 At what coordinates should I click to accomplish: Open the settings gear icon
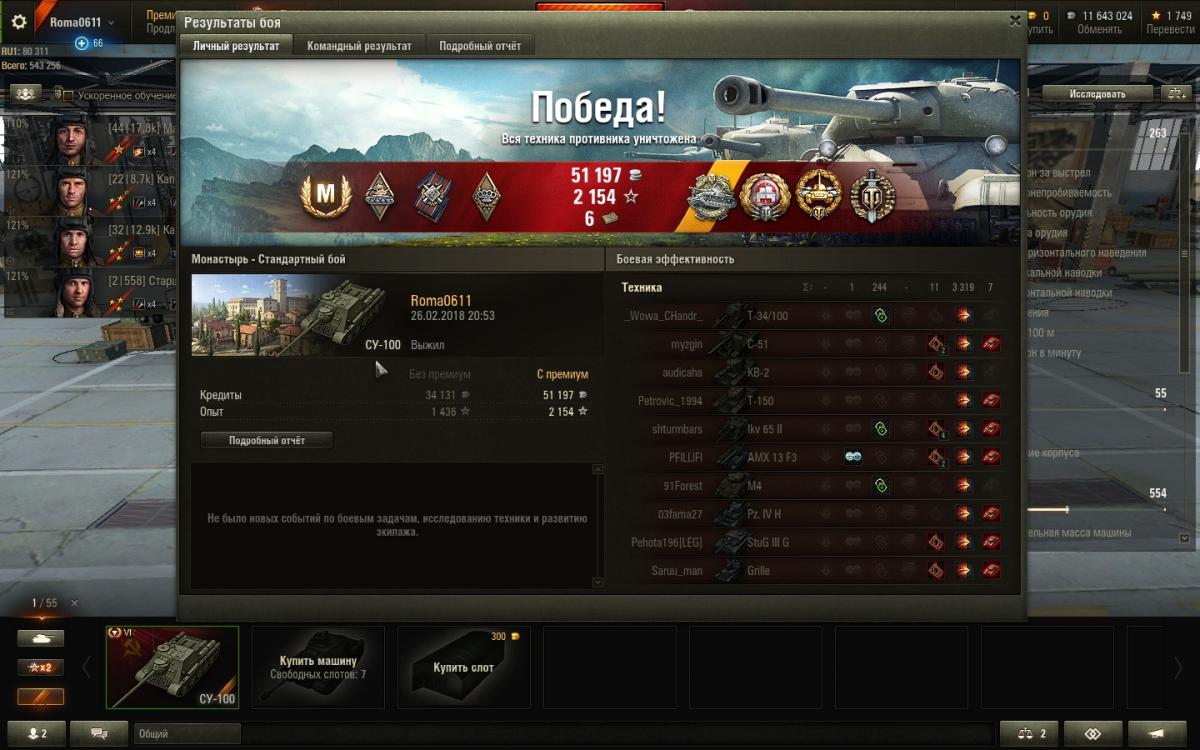(x=19, y=21)
